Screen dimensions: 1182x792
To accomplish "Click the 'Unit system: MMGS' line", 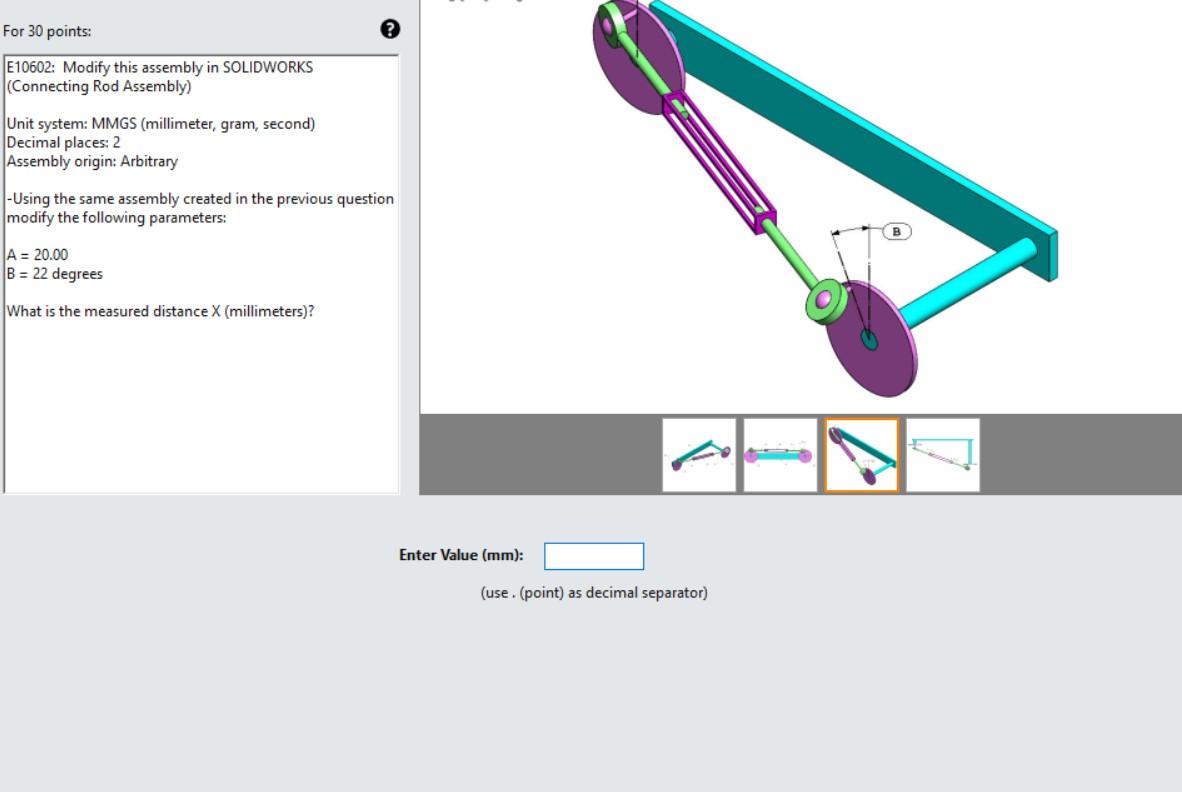I will [161, 124].
